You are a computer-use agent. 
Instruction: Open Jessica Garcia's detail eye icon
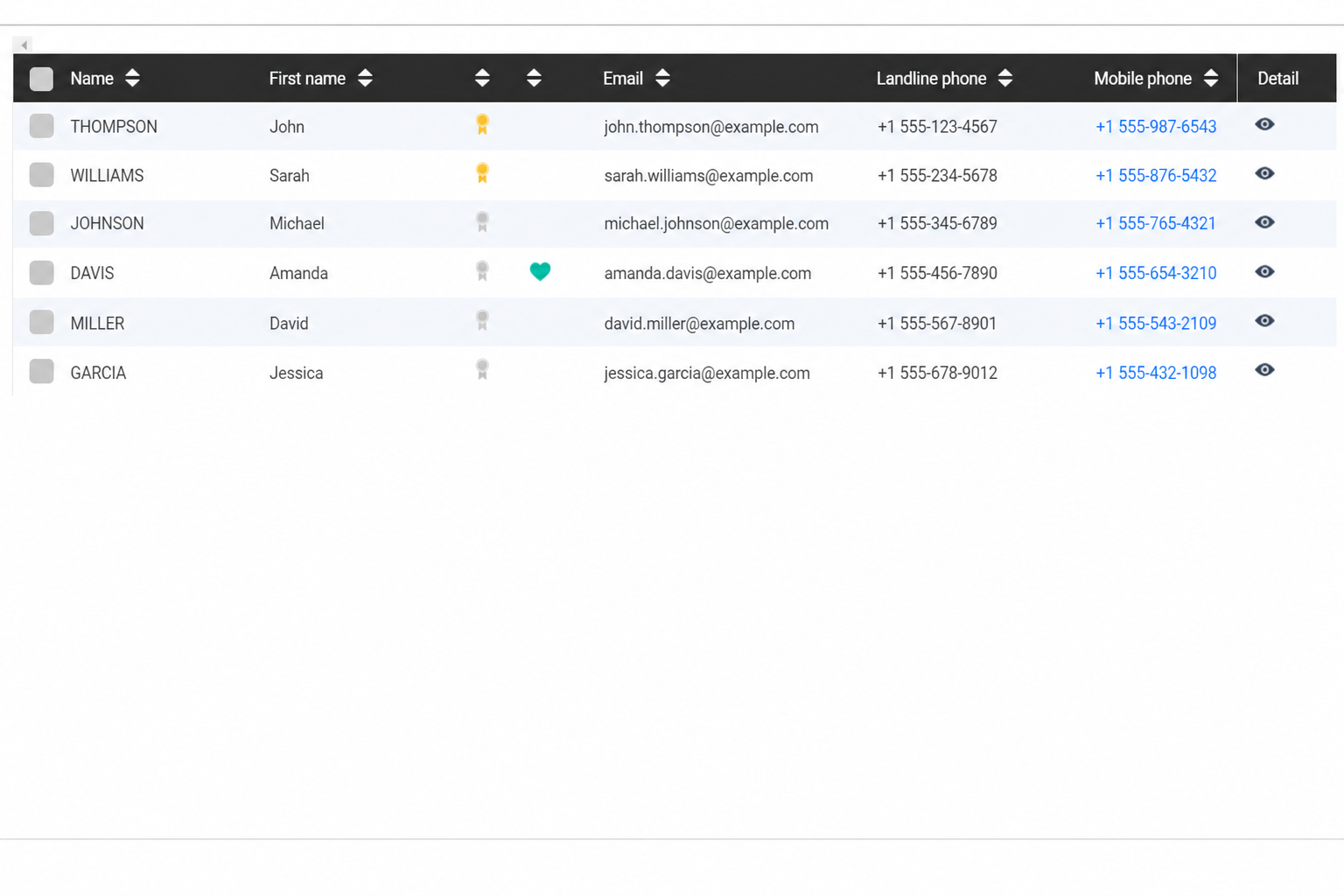coord(1264,370)
